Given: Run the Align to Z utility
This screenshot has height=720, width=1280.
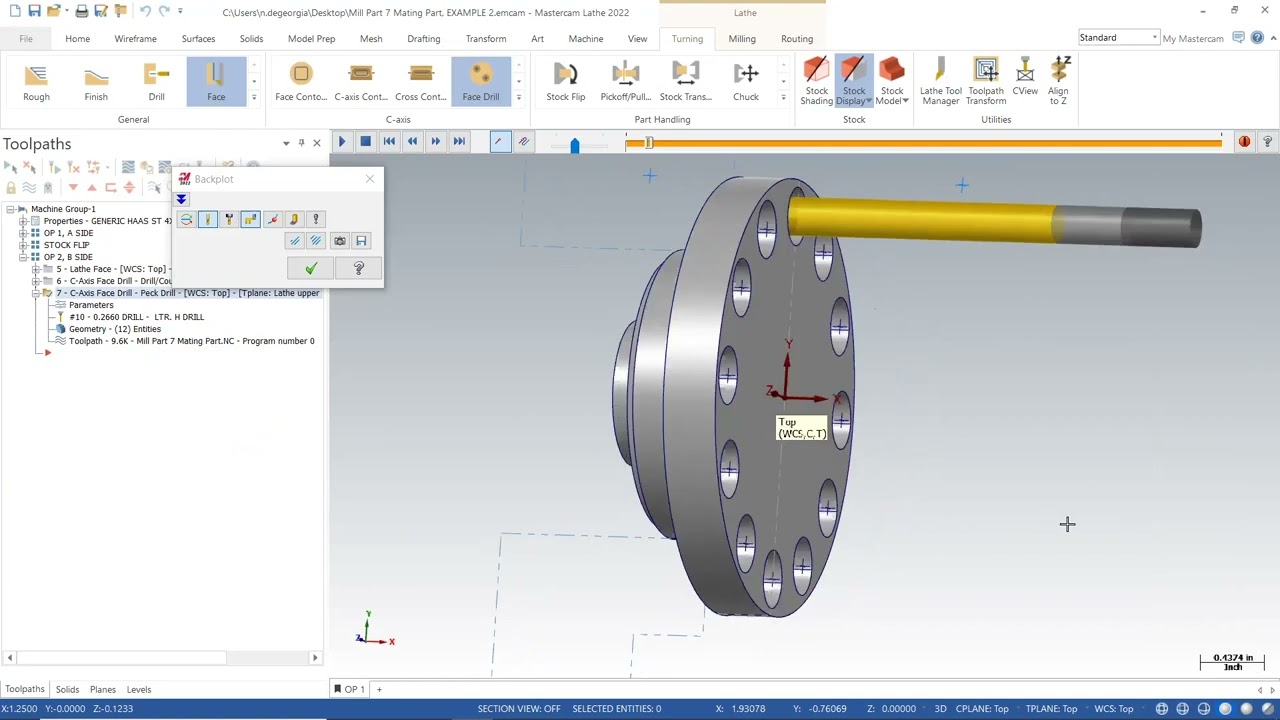Looking at the screenshot, I should coord(1058,82).
